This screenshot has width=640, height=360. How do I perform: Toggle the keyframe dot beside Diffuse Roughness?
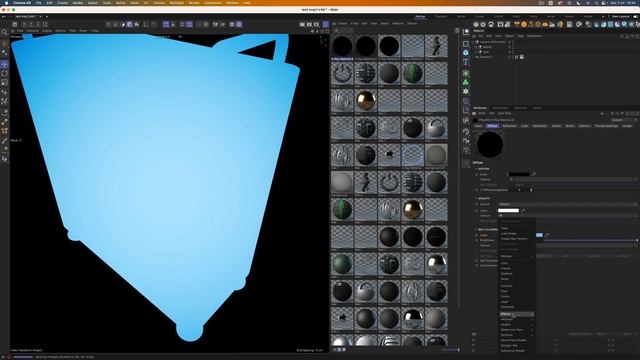click(x=476, y=190)
